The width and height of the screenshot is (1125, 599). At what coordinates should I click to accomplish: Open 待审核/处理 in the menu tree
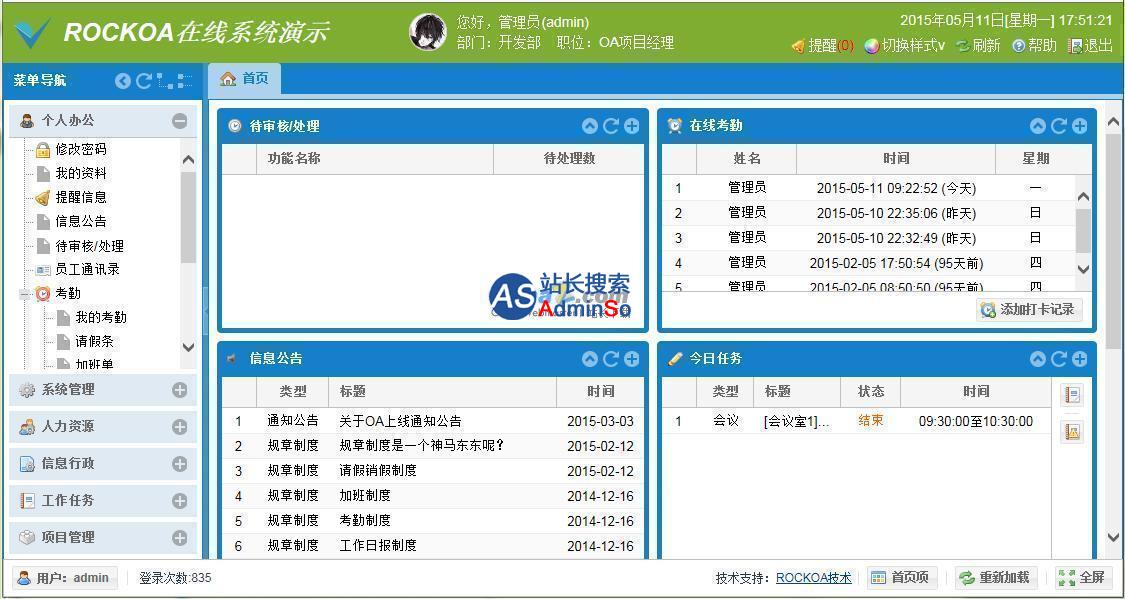coord(89,246)
